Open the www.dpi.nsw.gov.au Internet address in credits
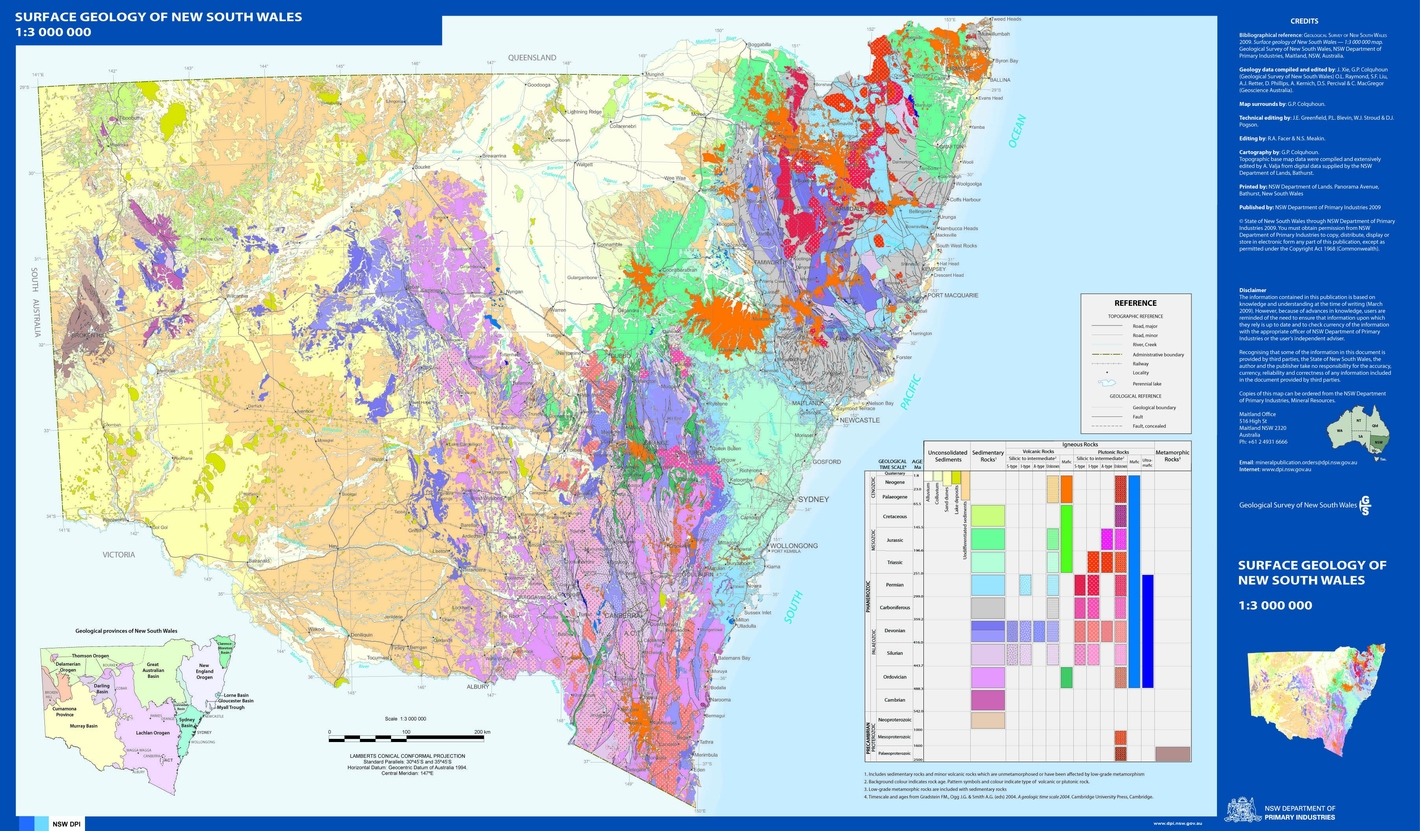The image size is (1420, 831). [x=1287, y=468]
